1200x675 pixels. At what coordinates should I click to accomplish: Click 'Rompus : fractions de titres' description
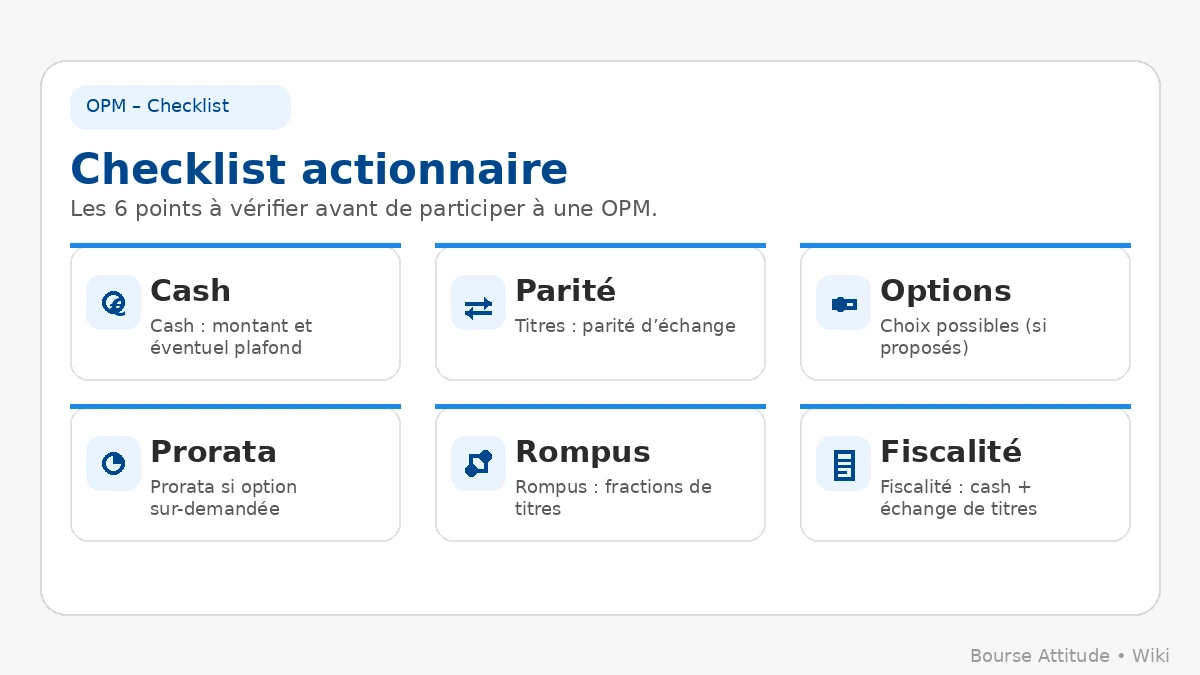tap(612, 498)
